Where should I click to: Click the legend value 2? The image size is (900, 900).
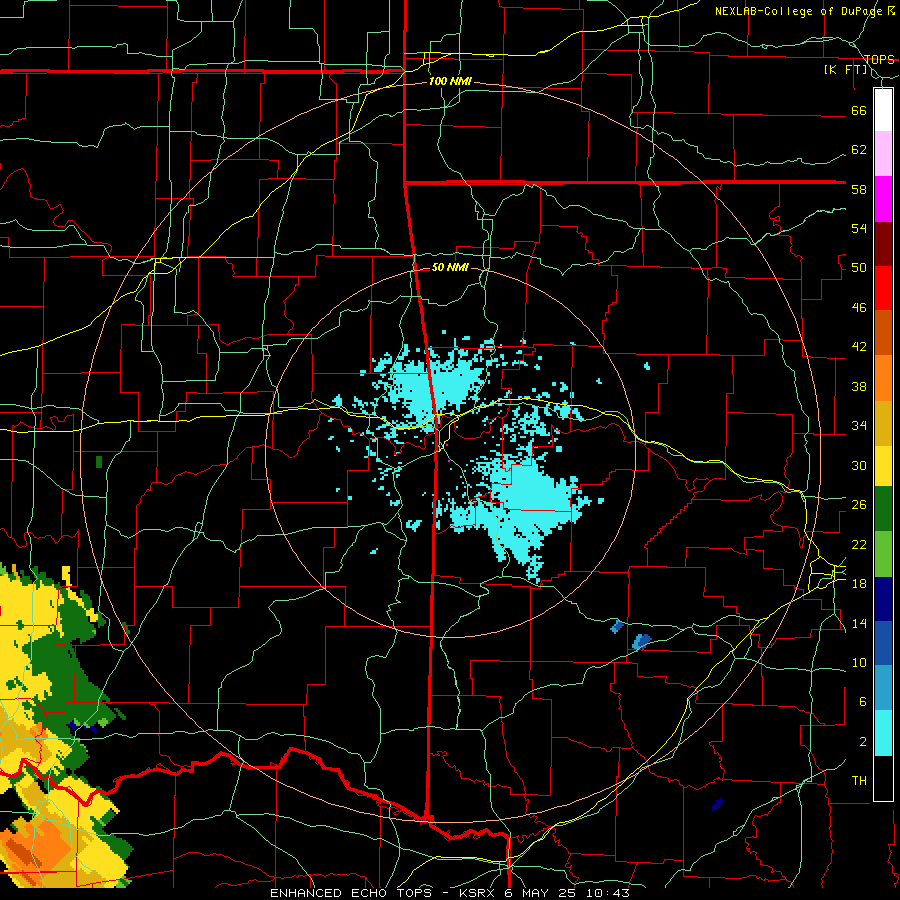(863, 742)
